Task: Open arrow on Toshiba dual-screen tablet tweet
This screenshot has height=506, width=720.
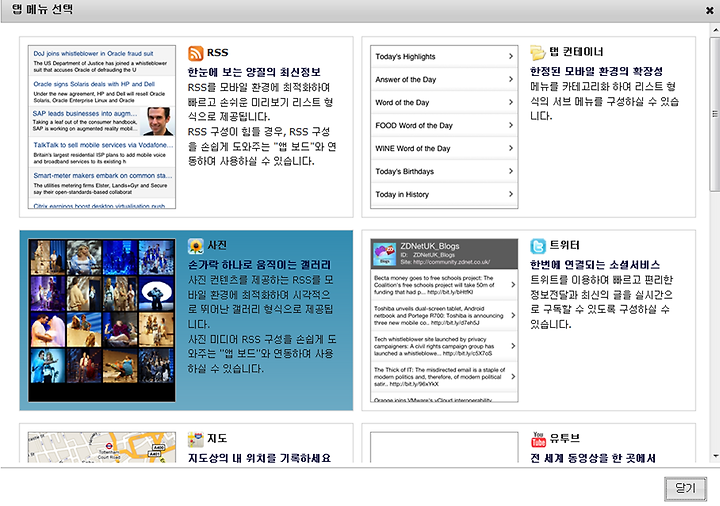Action: 513,315
